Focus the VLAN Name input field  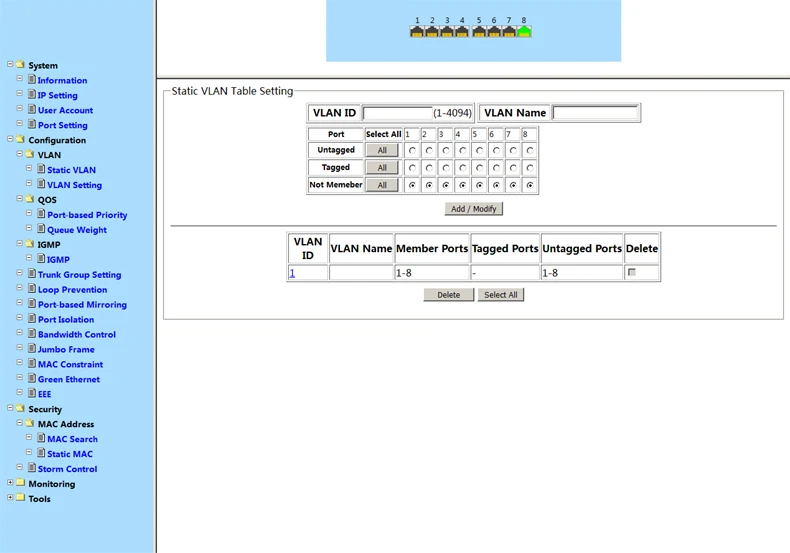coord(596,113)
